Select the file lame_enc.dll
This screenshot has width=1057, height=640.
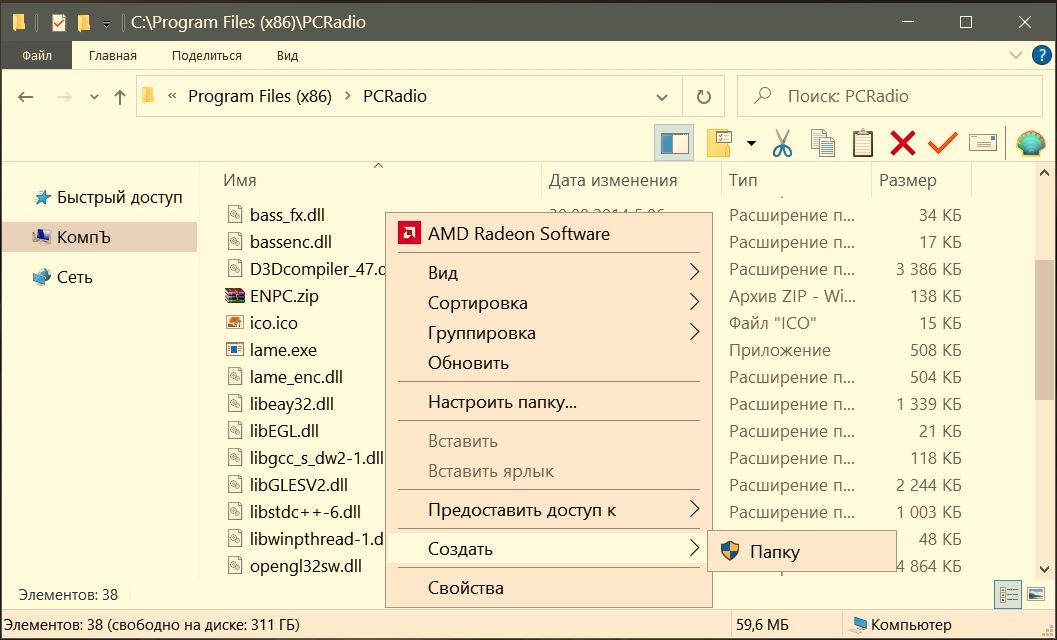click(296, 377)
